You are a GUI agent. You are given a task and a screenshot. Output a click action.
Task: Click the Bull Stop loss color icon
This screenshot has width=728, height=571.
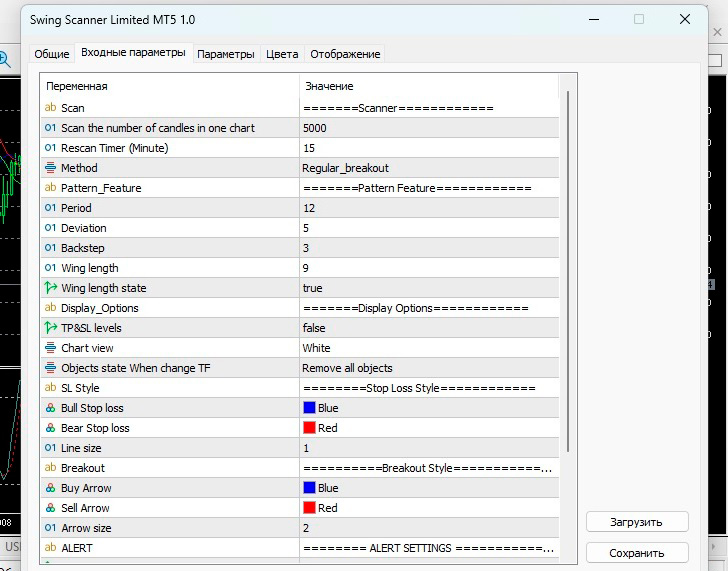[51, 408]
